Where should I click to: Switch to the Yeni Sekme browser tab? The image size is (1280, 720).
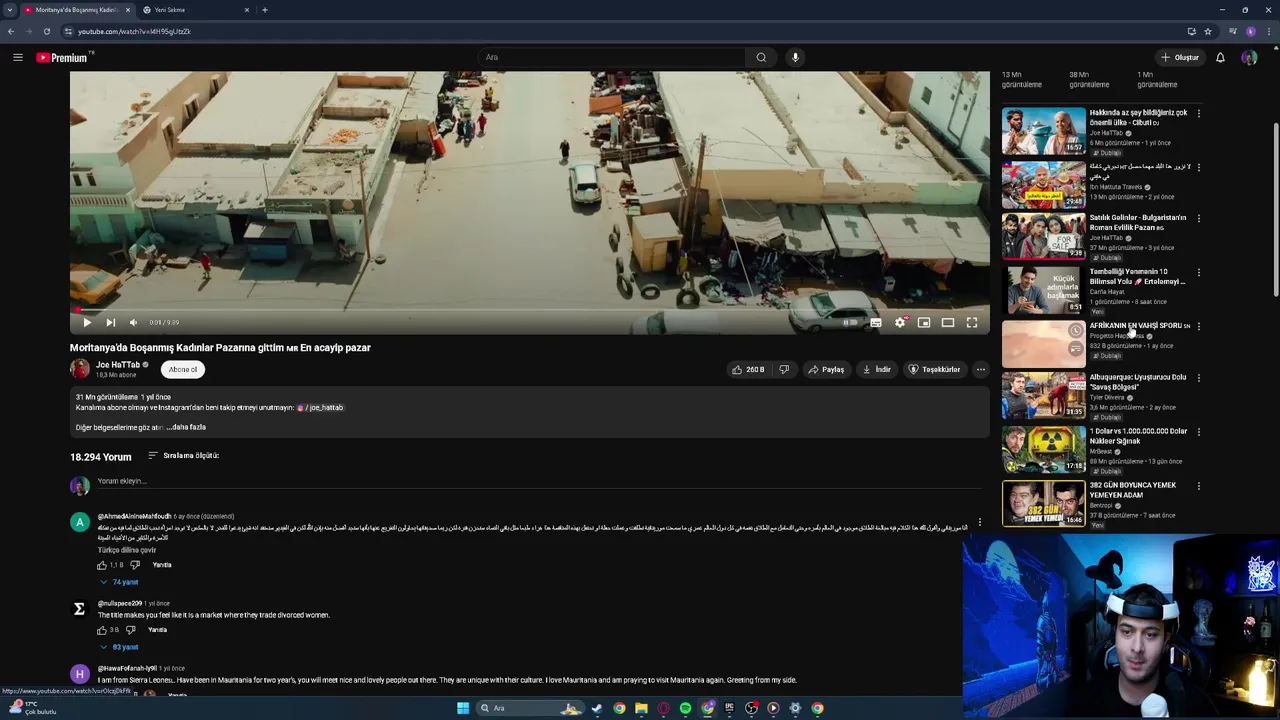click(195, 10)
